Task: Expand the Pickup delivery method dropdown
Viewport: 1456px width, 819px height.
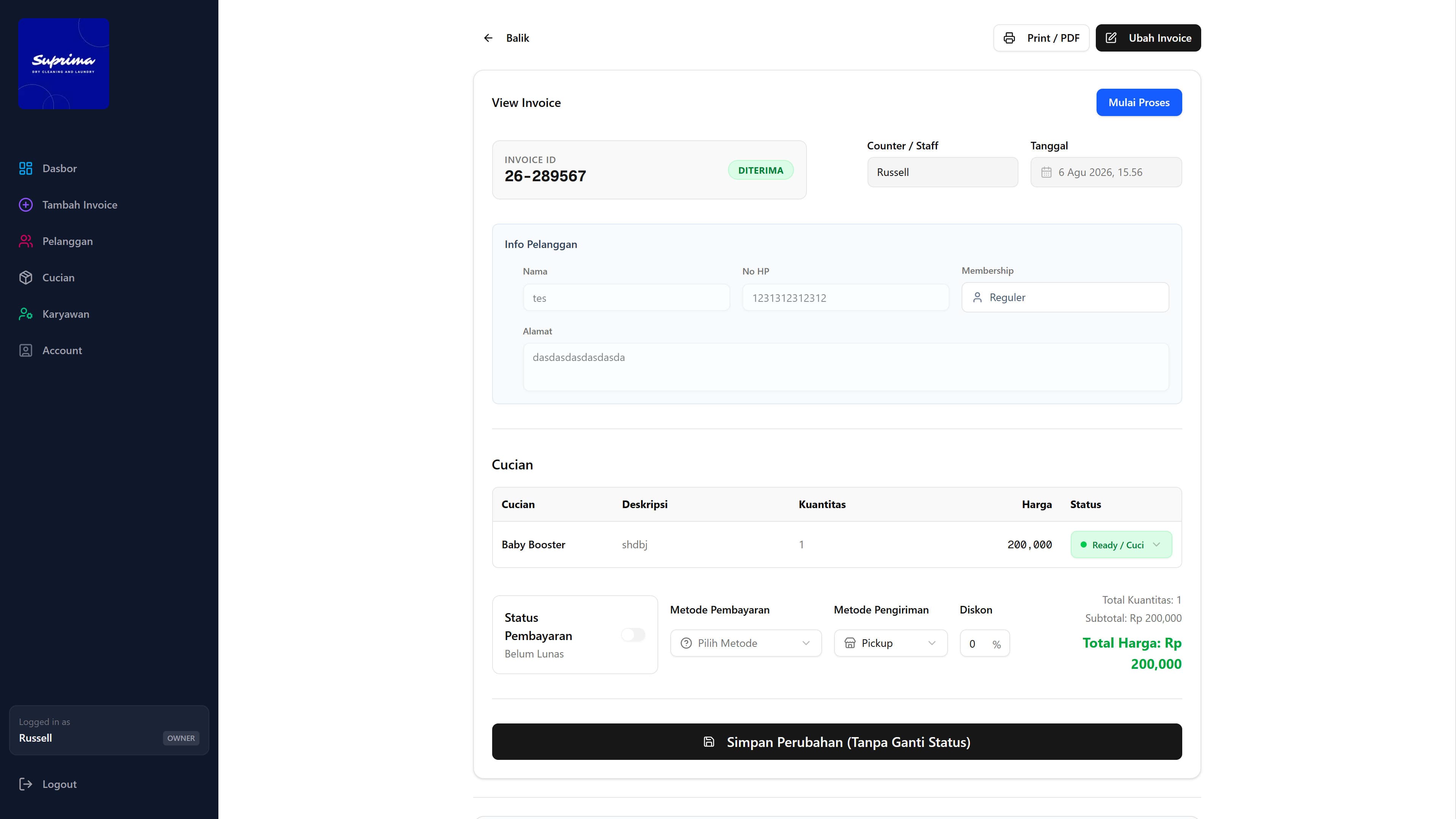Action: point(890,643)
